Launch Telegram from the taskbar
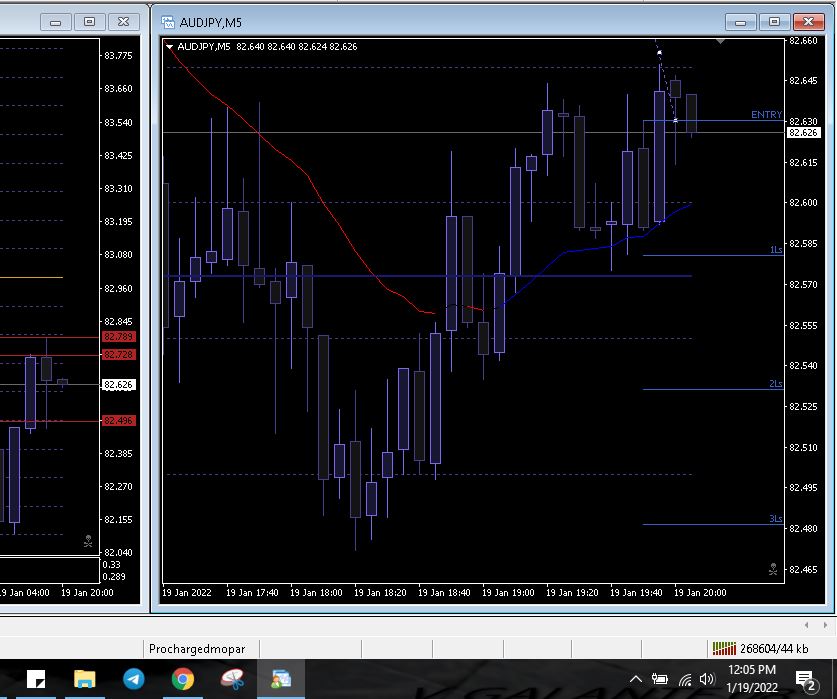This screenshot has width=837, height=699. [x=133, y=679]
